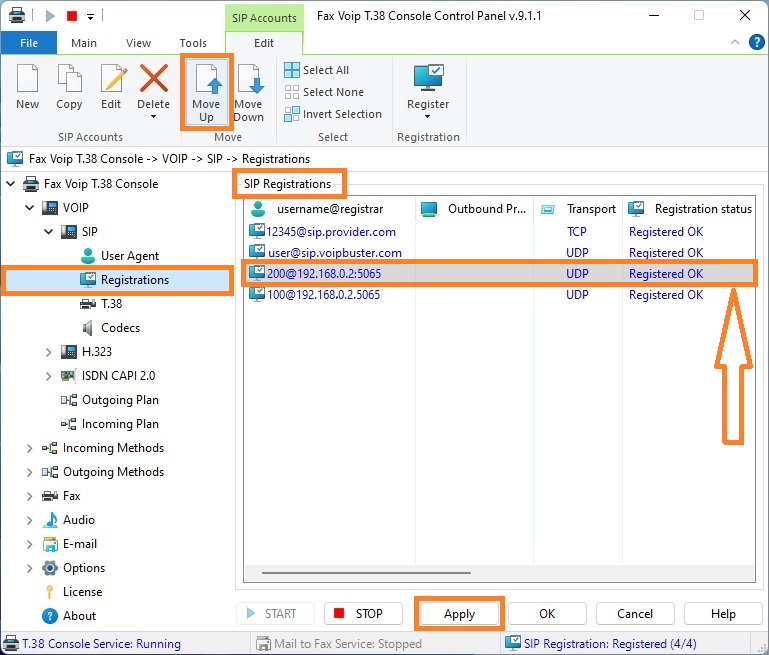Click the Help button
This screenshot has width=769, height=655.
pyautogui.click(x=723, y=614)
